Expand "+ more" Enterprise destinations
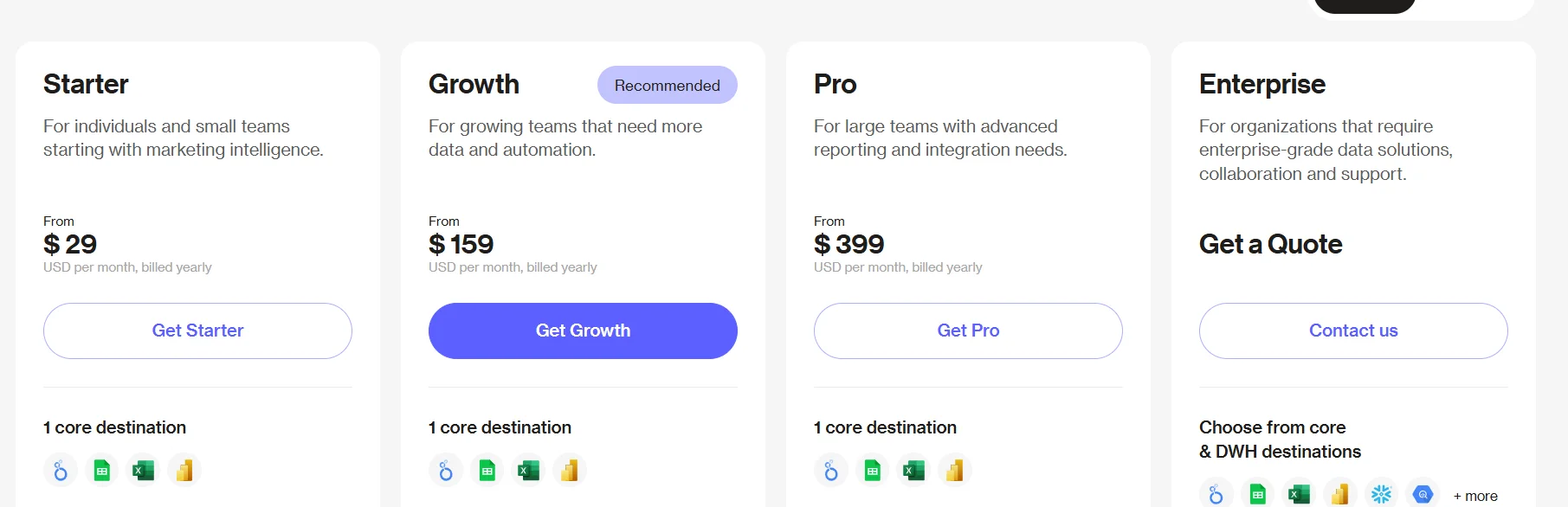Viewport: 1568px width, 507px height. (1475, 496)
